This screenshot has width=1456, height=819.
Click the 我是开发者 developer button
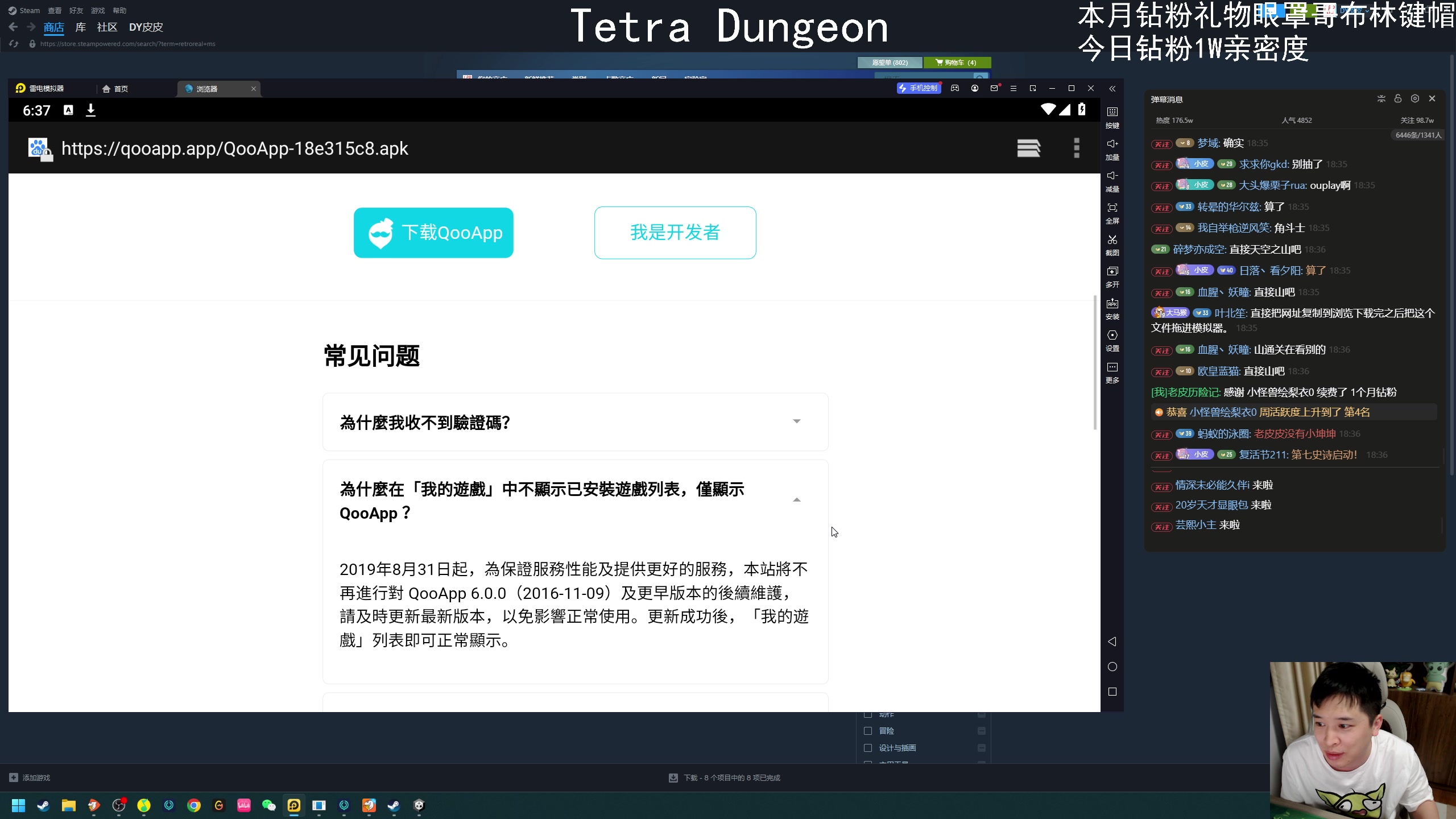click(x=675, y=233)
